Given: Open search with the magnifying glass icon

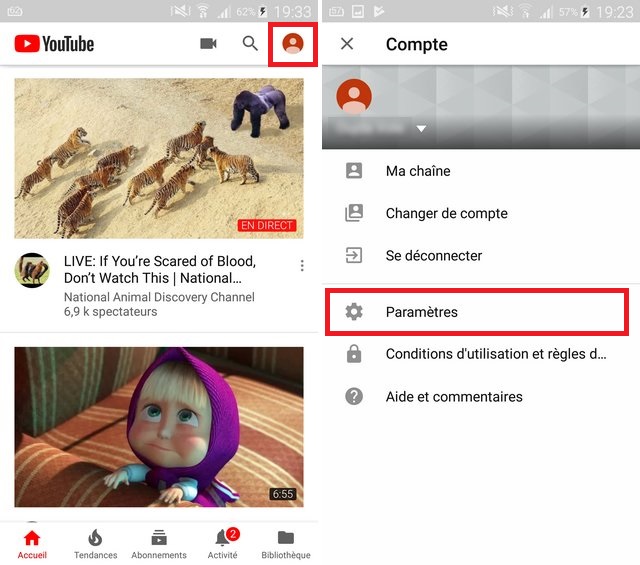Looking at the screenshot, I should pos(250,44).
